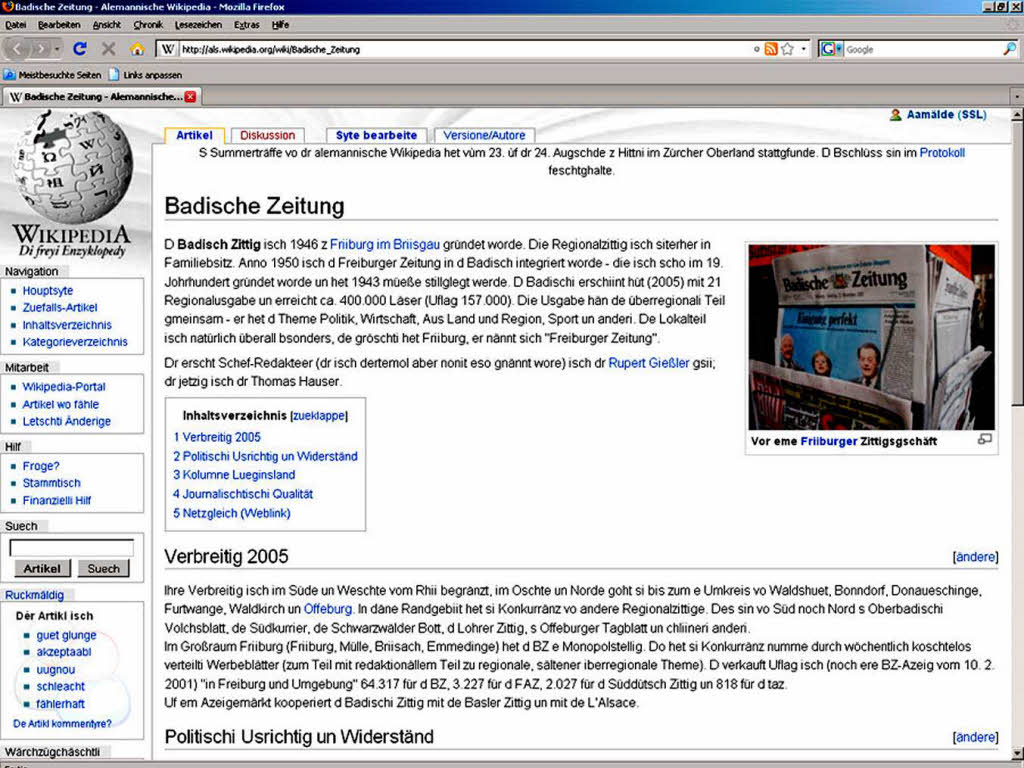Click the Badische Zeitung newspaper thumbnail
Screen dimensions: 1024x768
click(871, 337)
